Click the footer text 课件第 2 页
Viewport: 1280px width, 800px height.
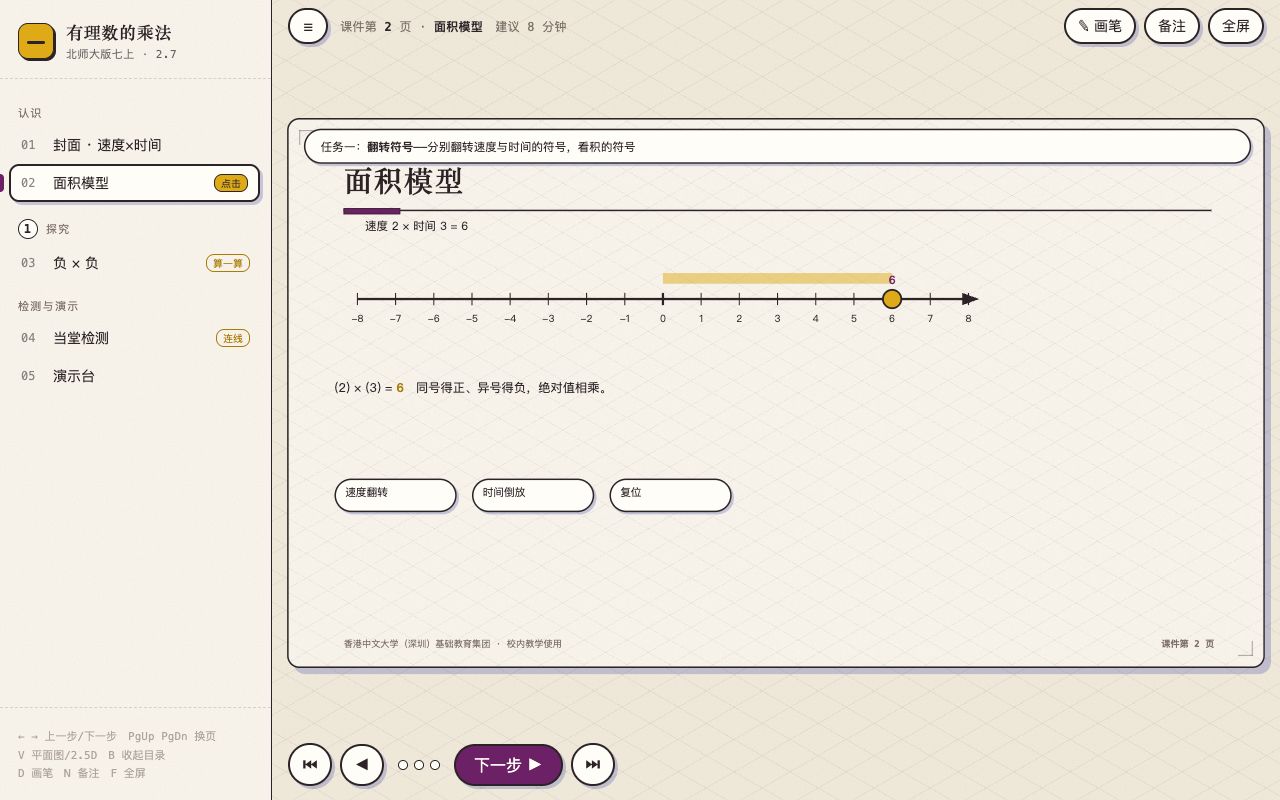(x=1188, y=644)
